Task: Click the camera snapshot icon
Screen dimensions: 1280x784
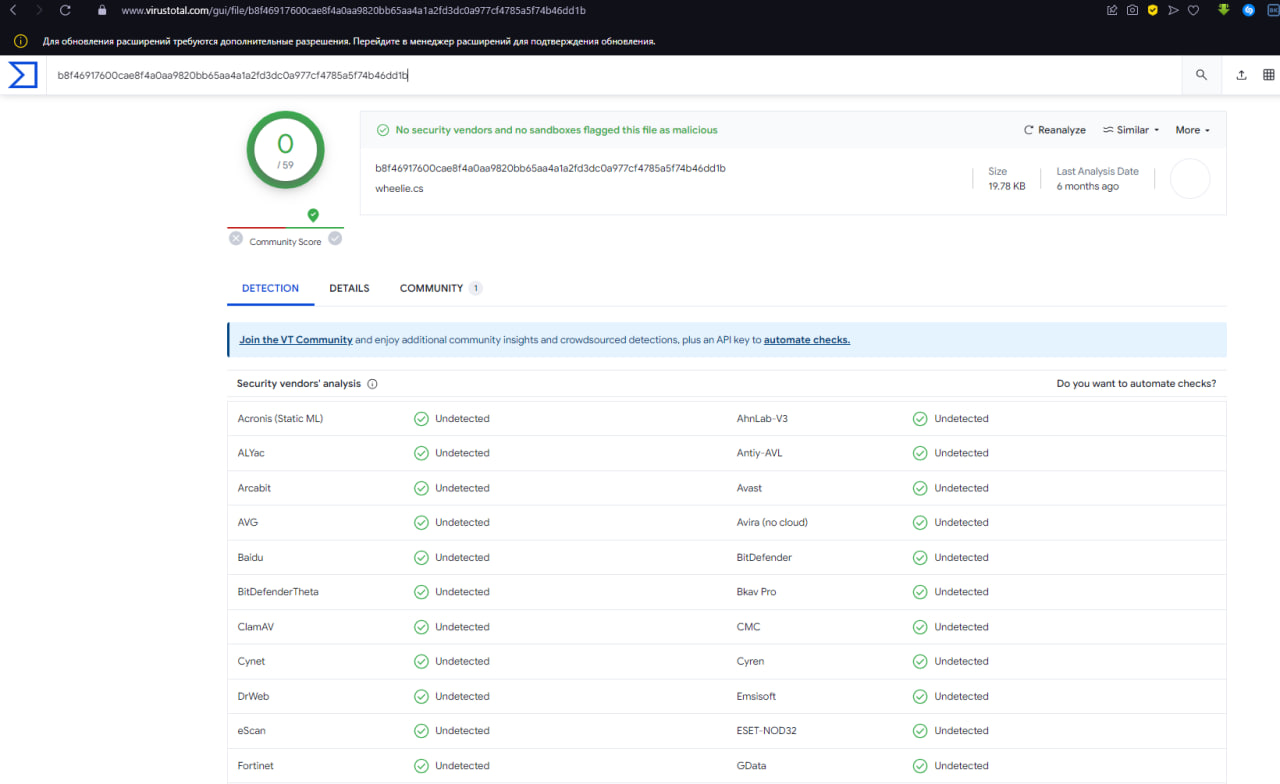Action: [x=1132, y=10]
